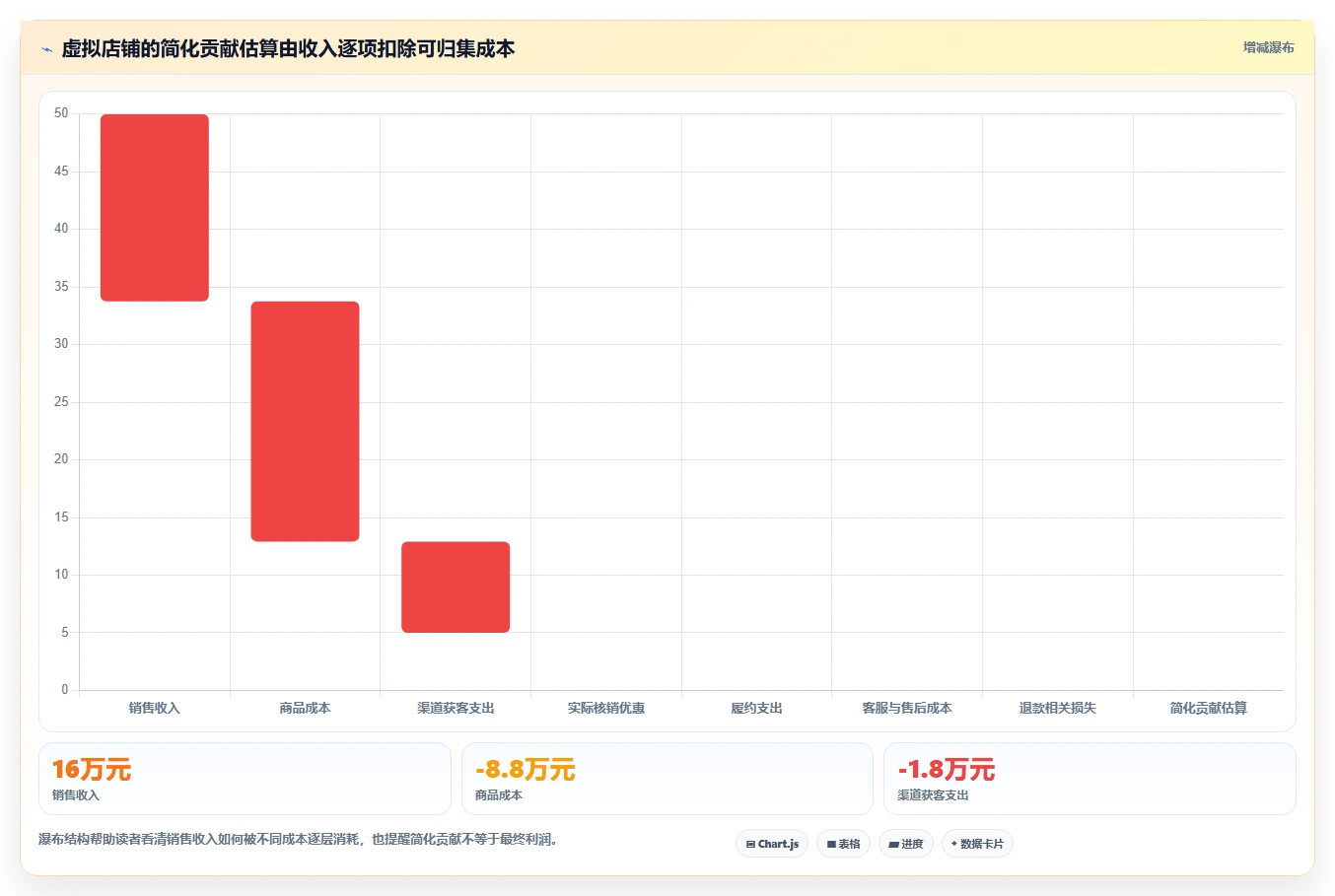Select the 进度 tag chip
This screenshot has height=896, width=1335.
[x=906, y=844]
